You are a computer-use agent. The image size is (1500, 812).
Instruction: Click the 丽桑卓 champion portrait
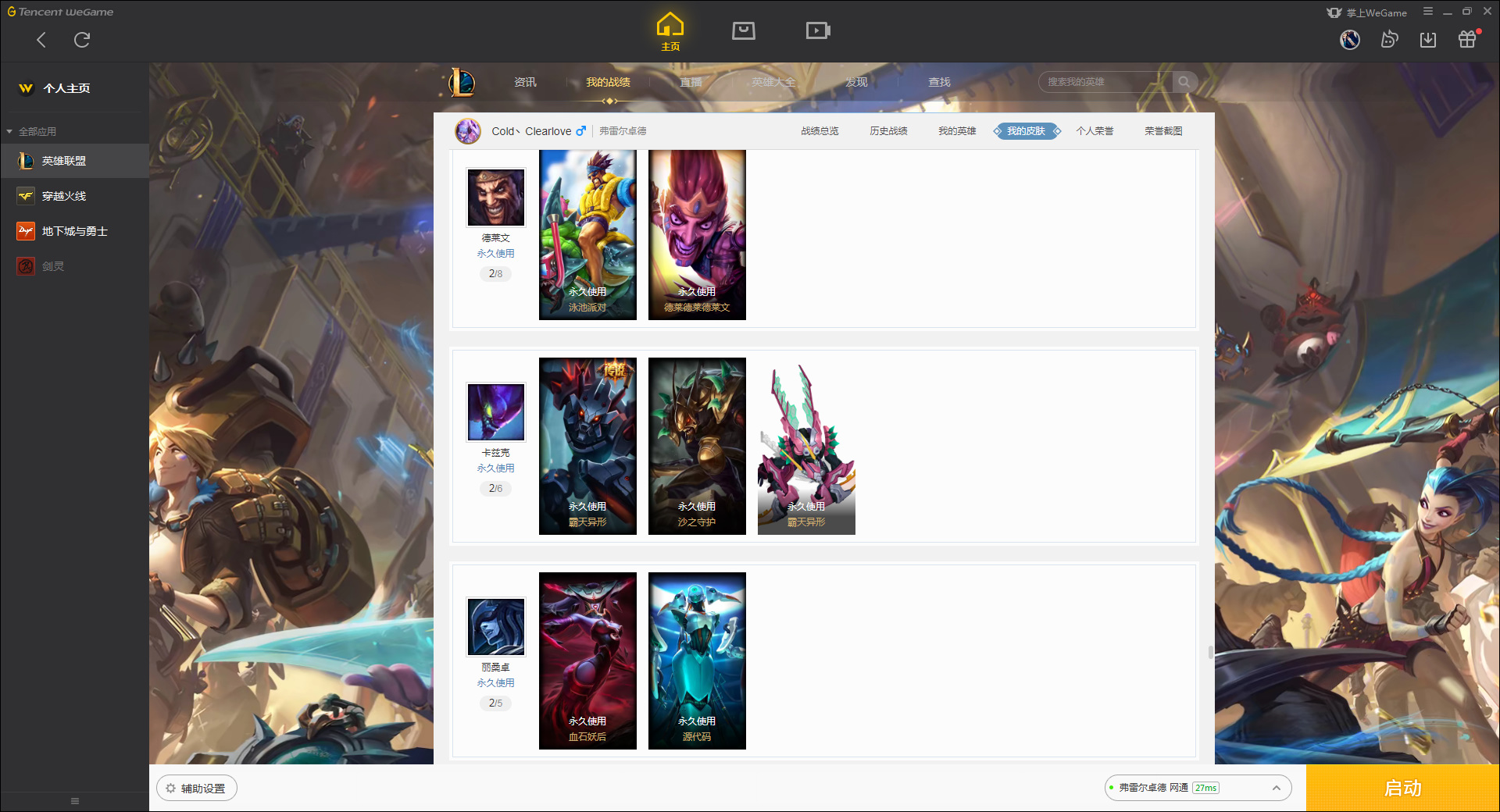(496, 627)
